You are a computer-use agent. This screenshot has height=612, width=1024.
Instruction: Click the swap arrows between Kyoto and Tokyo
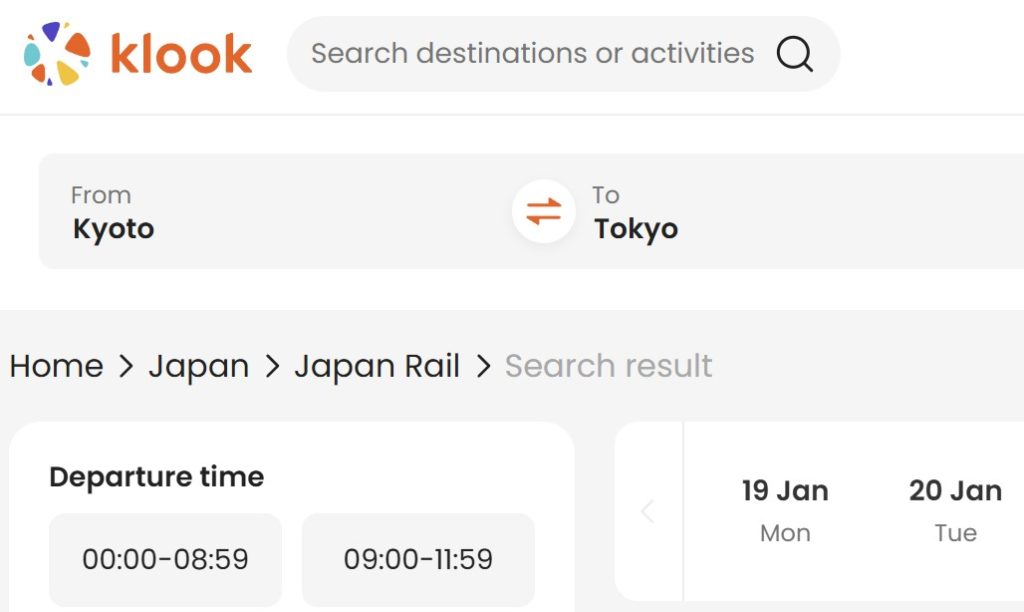coord(543,211)
